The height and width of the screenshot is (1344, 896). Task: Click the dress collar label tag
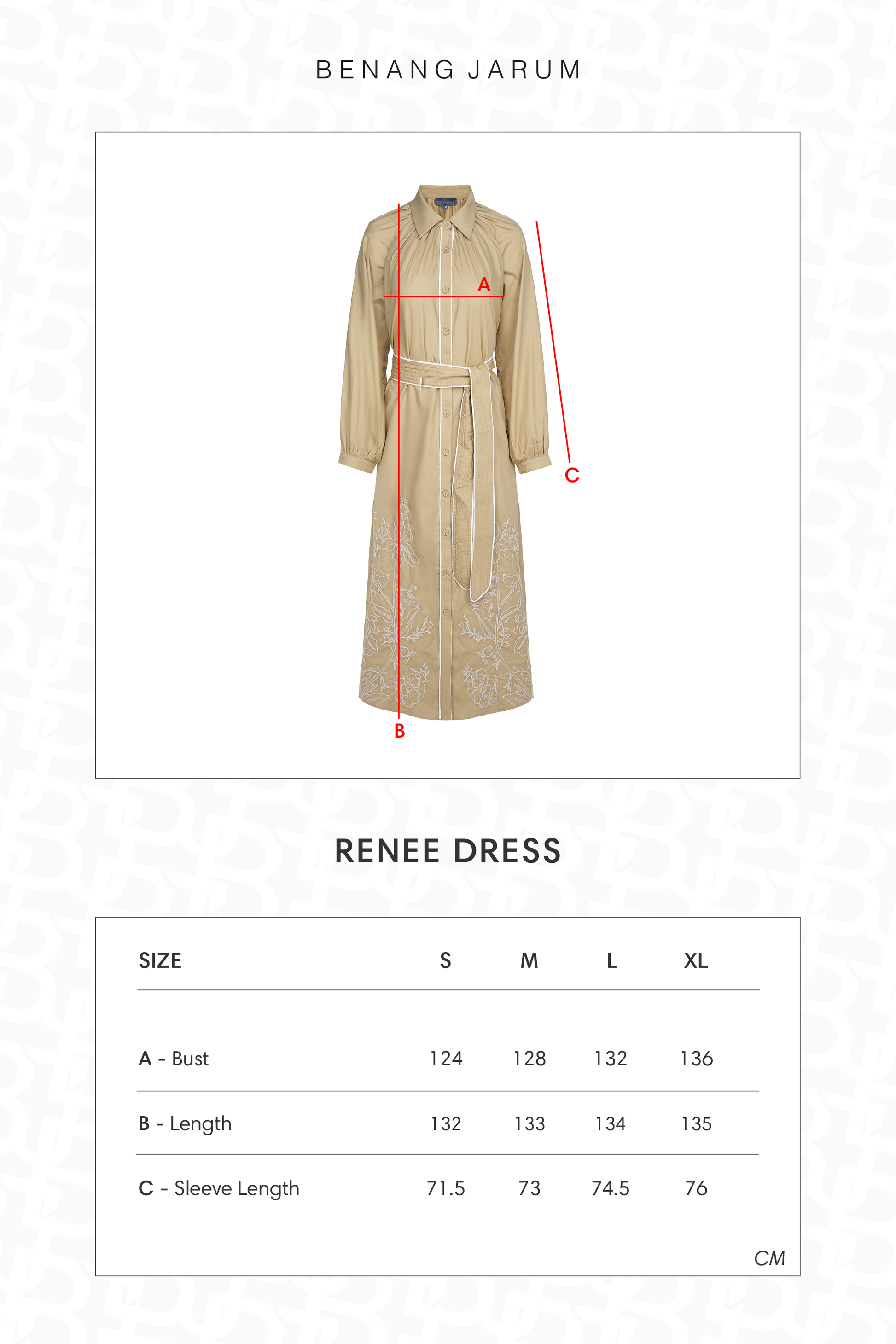[x=446, y=201]
